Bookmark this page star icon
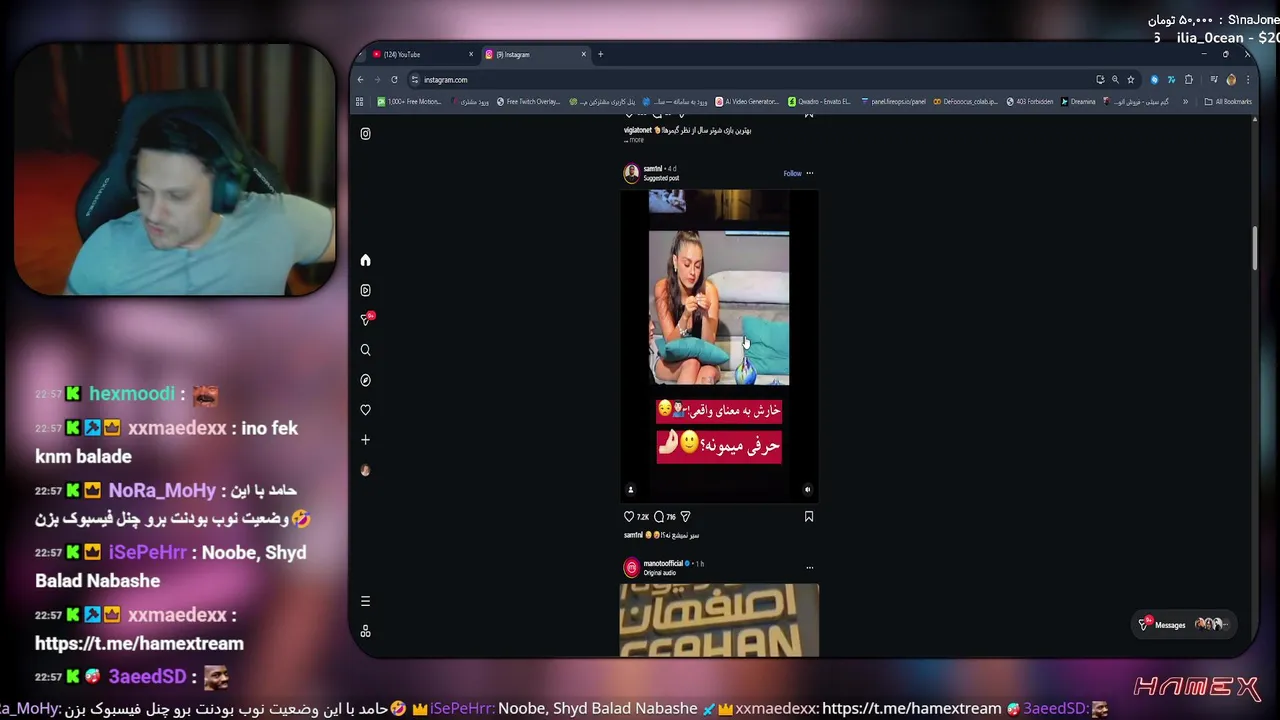The height and width of the screenshot is (720, 1280). pos(1131,79)
